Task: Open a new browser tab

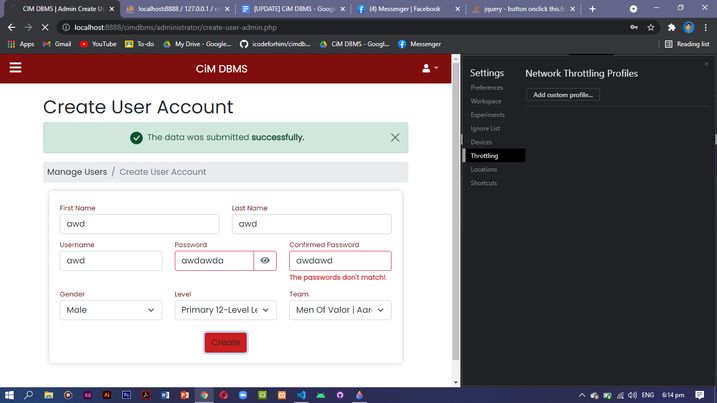Action: 592,9
